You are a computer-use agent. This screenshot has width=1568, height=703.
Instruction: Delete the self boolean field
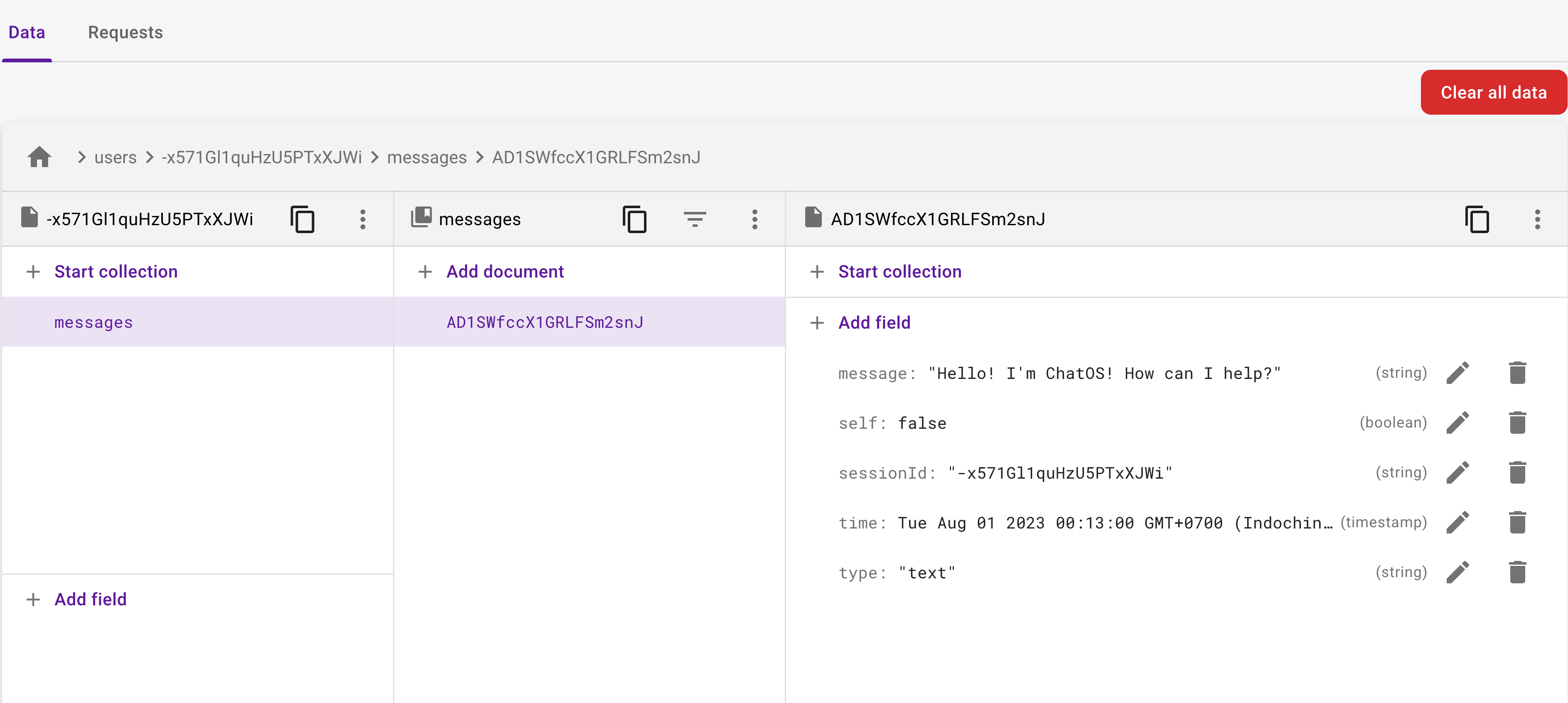tap(1517, 423)
